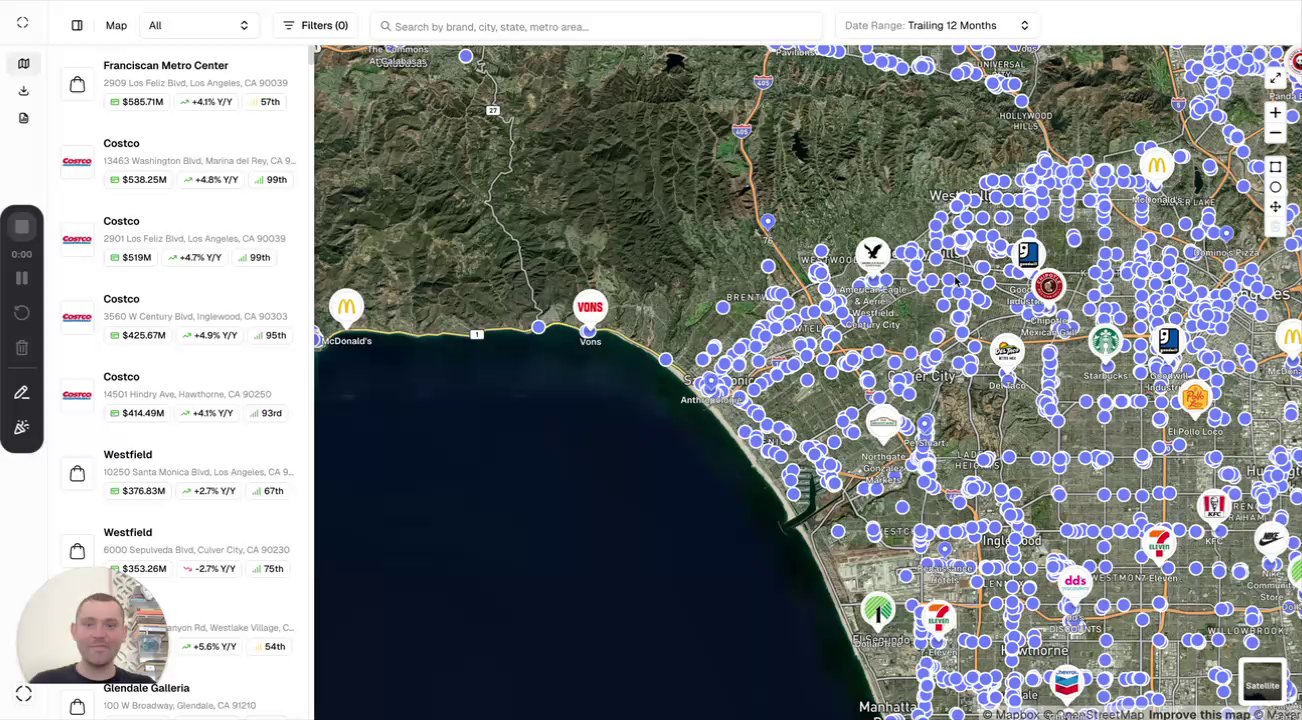Click the -2.7% Y/Y badge for Westfield
Image resolution: width=1302 pixels, height=720 pixels.
point(211,569)
